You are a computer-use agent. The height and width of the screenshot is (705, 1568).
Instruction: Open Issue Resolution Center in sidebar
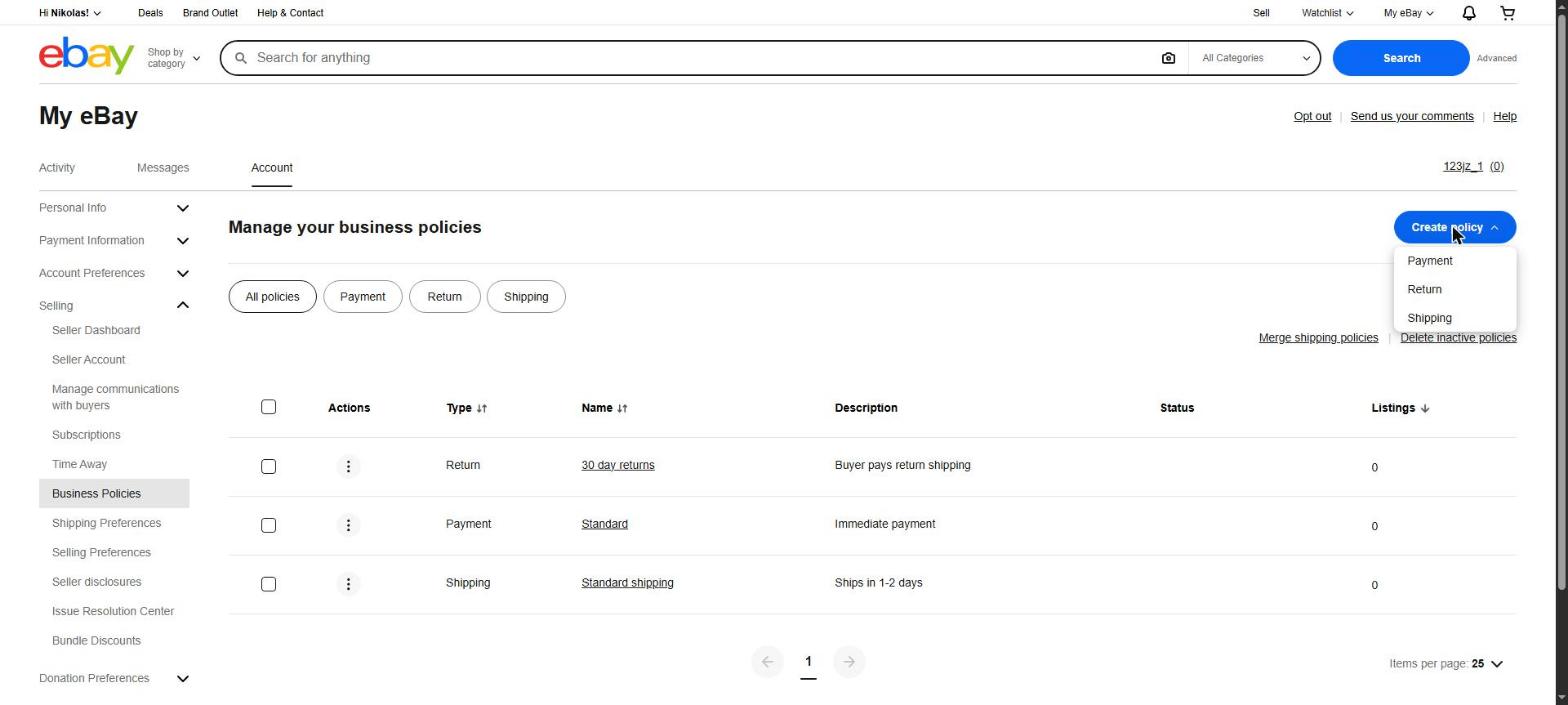tap(113, 612)
